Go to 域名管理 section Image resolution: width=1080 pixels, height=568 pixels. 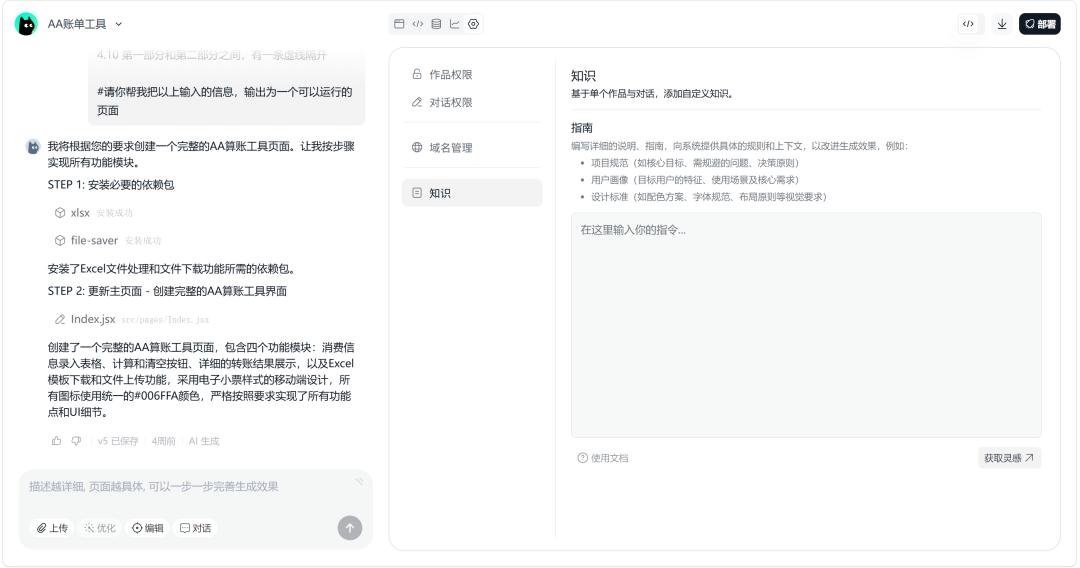(x=449, y=148)
